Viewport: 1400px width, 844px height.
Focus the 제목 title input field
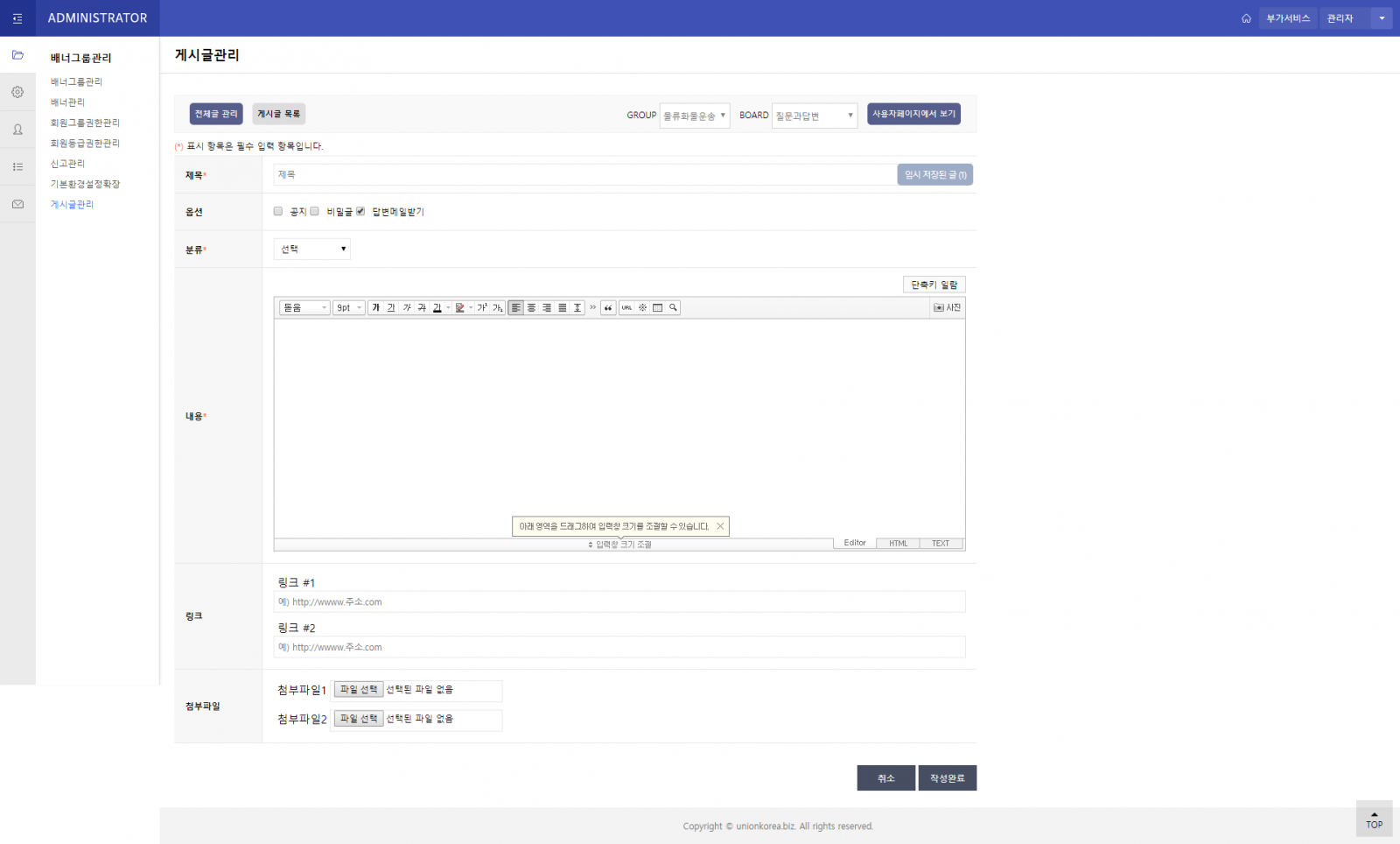(x=585, y=175)
